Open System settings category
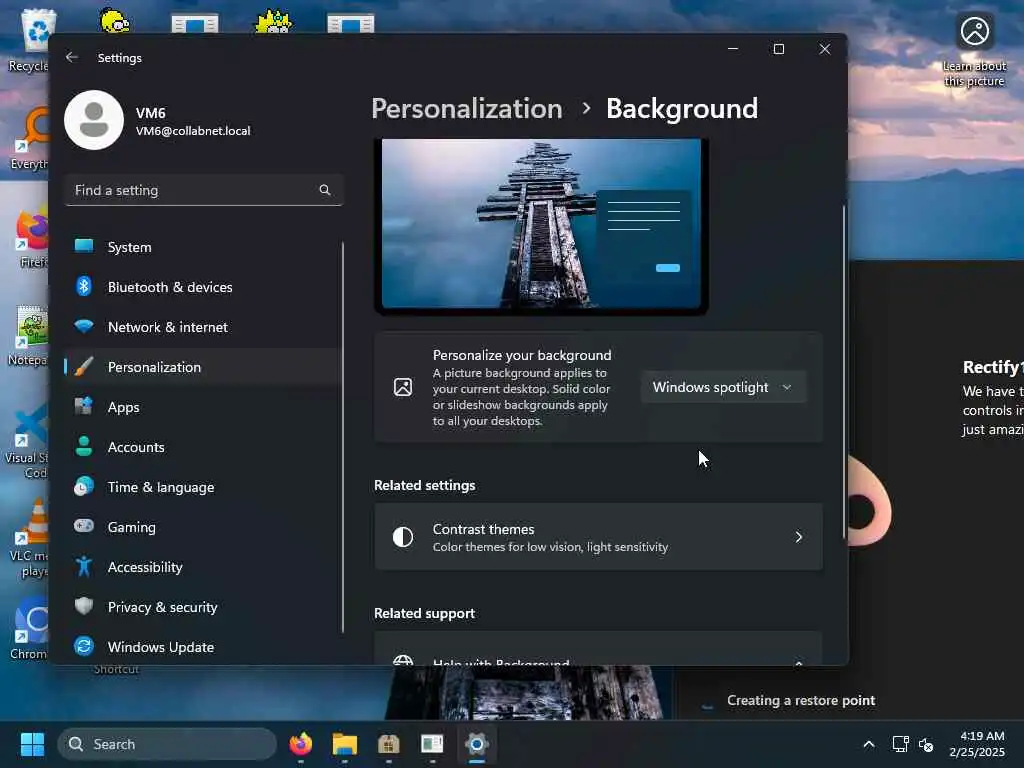Image resolution: width=1024 pixels, height=768 pixels. tap(203, 247)
